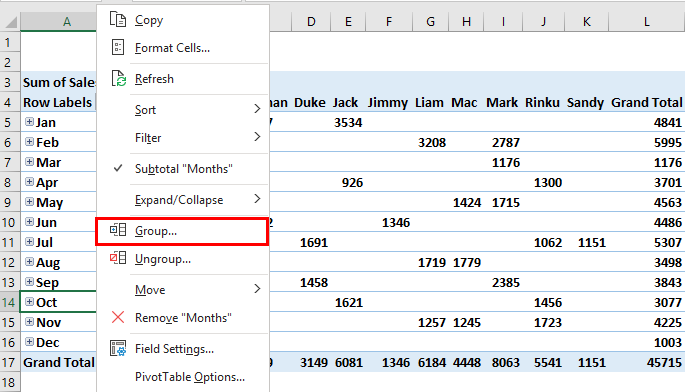Image resolution: width=685 pixels, height=392 pixels.
Task: Click the Mark column label
Action: click(x=502, y=103)
